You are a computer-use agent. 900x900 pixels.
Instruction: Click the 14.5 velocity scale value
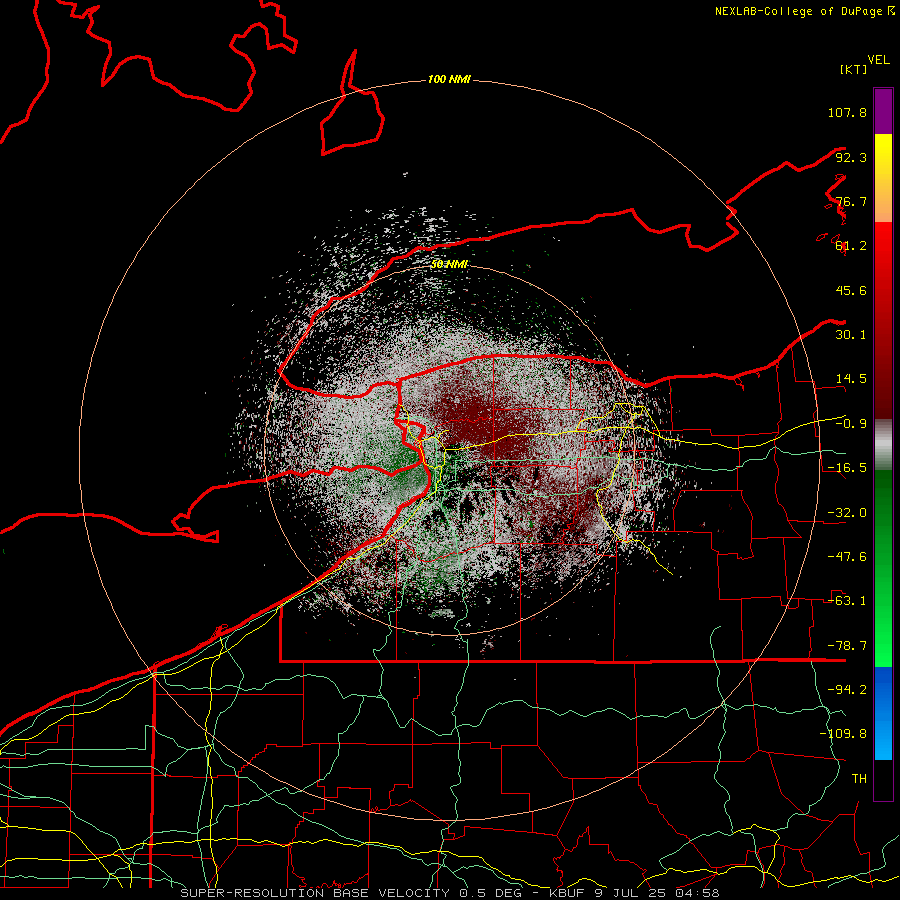point(851,379)
